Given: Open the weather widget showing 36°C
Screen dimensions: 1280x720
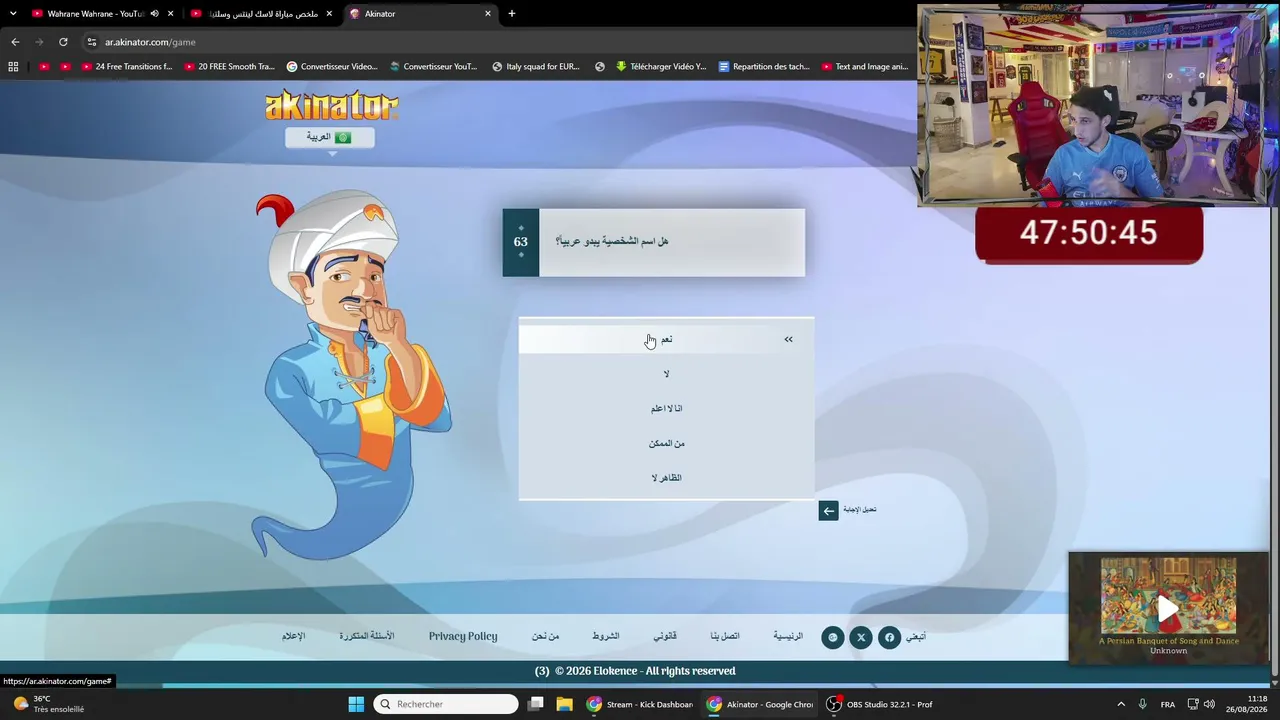Looking at the screenshot, I should (48, 704).
